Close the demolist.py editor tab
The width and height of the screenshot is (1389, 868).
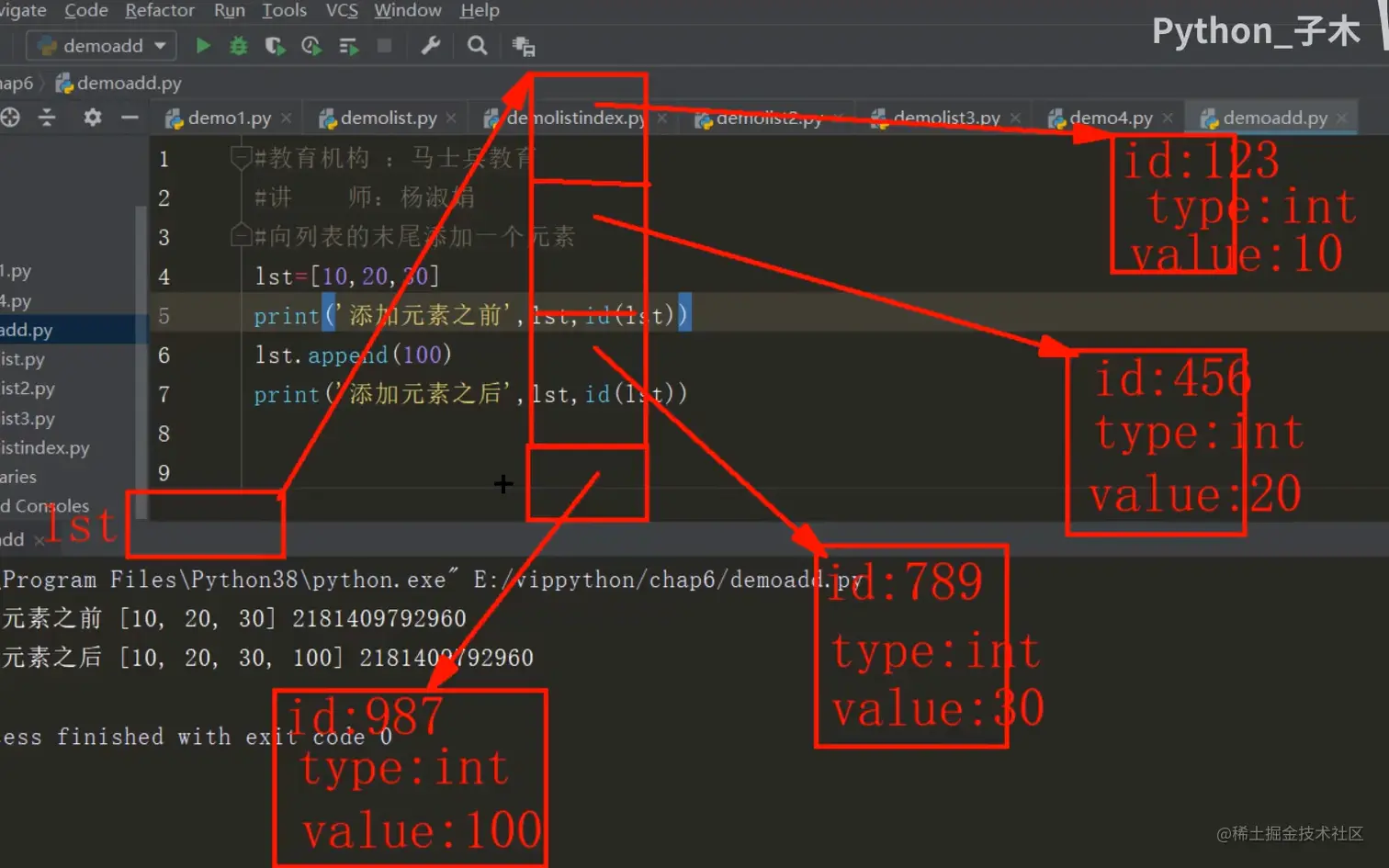tap(451, 118)
